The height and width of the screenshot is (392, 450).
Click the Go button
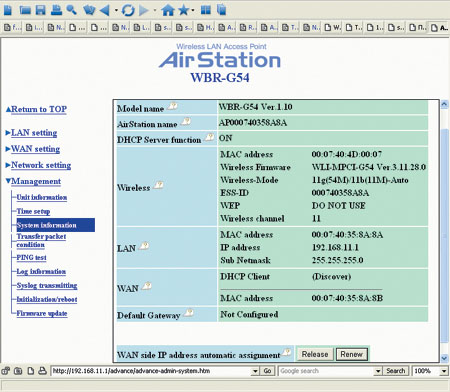pyautogui.click(x=267, y=371)
